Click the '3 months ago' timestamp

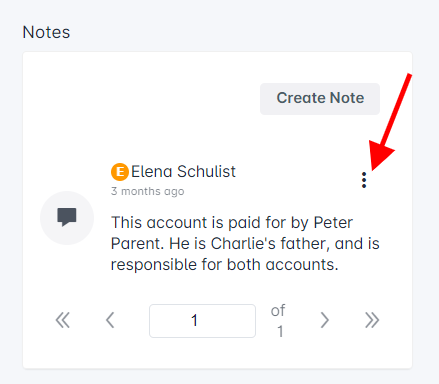pos(147,191)
